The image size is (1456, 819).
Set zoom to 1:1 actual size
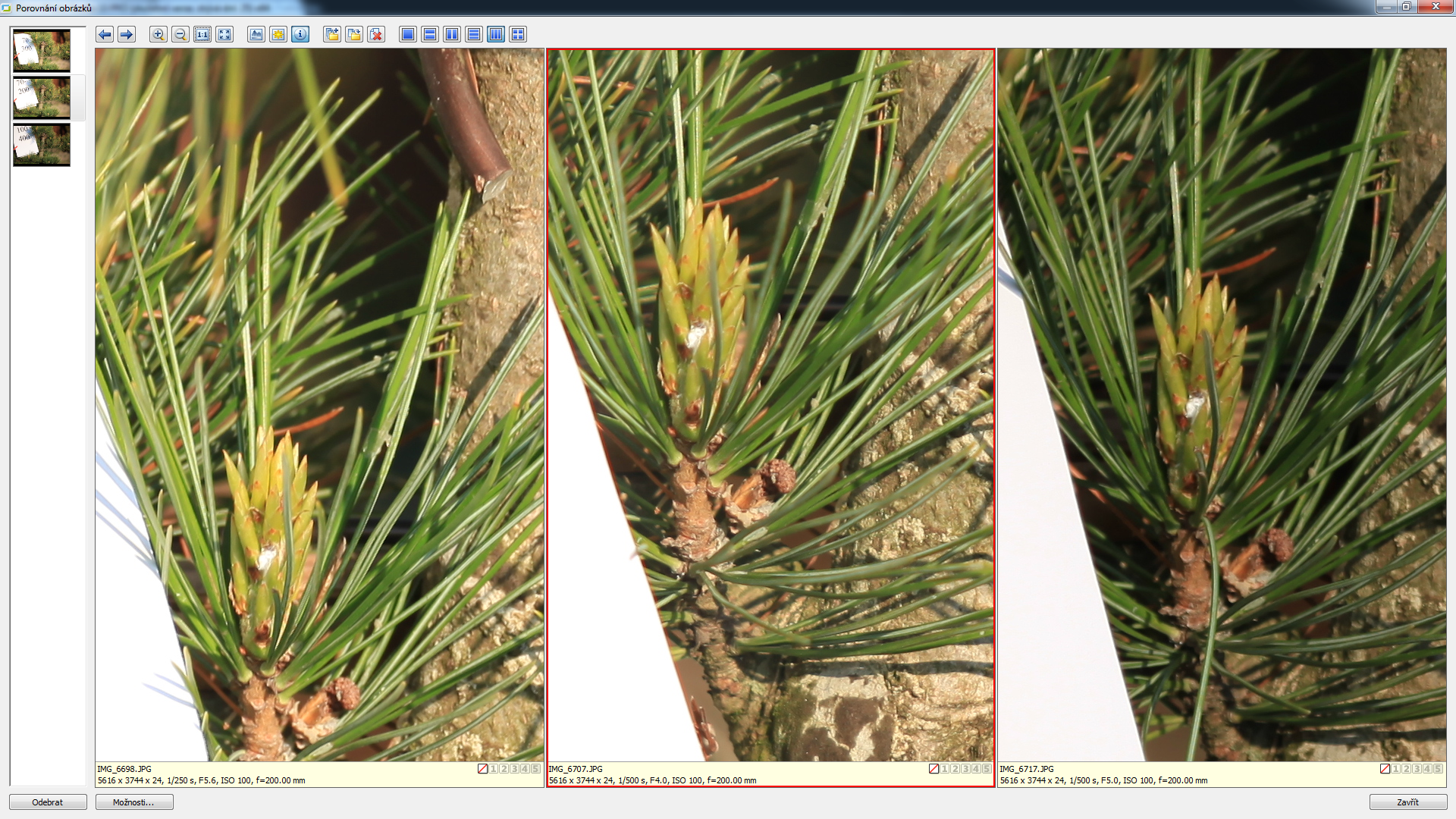(x=202, y=34)
